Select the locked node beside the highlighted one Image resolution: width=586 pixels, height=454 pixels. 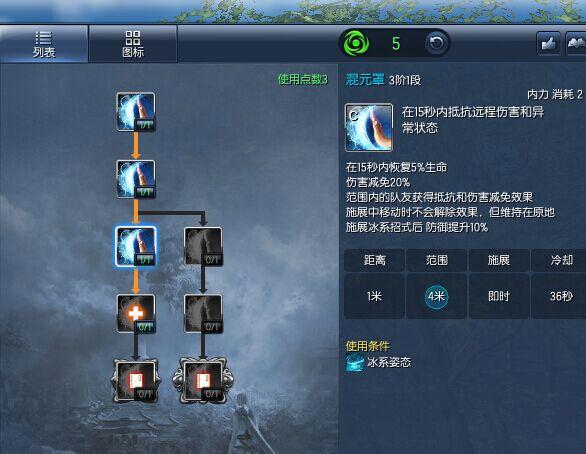(203, 247)
